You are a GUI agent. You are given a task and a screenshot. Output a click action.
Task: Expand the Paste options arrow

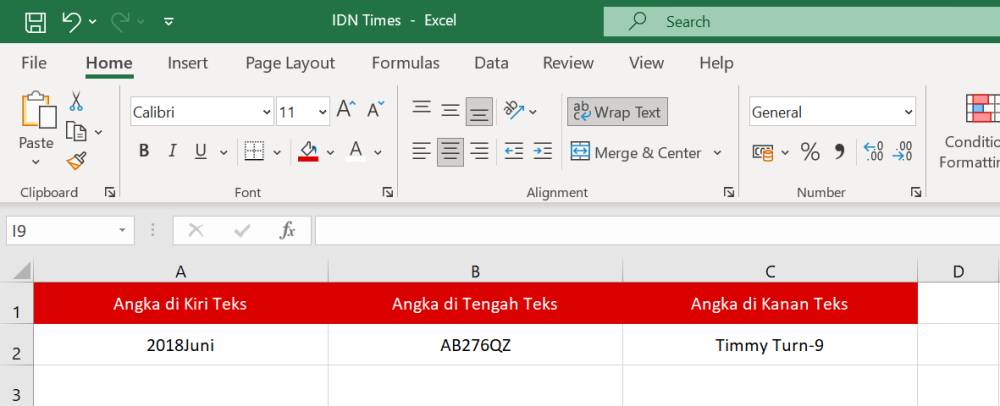click(x=36, y=162)
